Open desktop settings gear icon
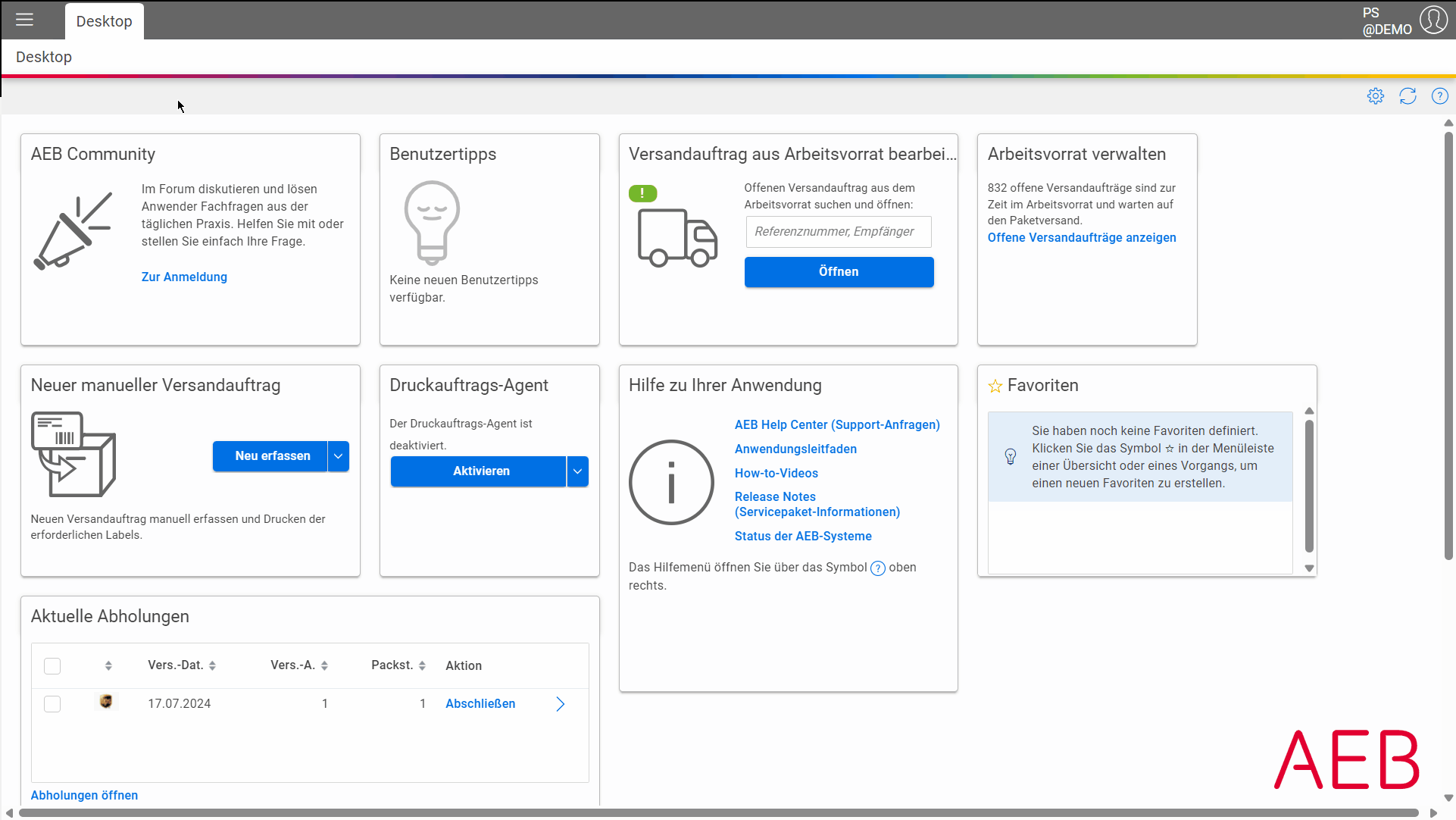The width and height of the screenshot is (1456, 820). coord(1376,96)
